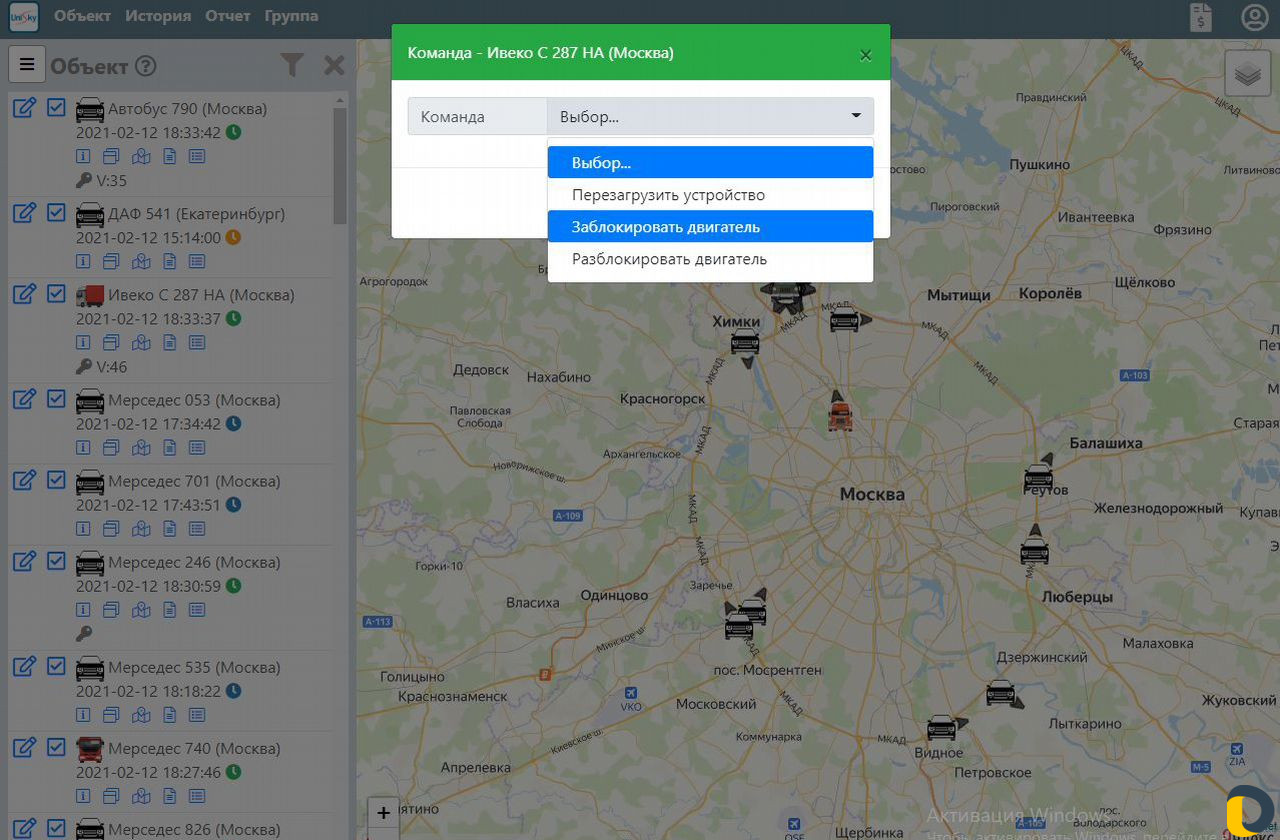Open map icon under Ивеко С 287 НА
This screenshot has width=1280, height=840.
[141, 343]
